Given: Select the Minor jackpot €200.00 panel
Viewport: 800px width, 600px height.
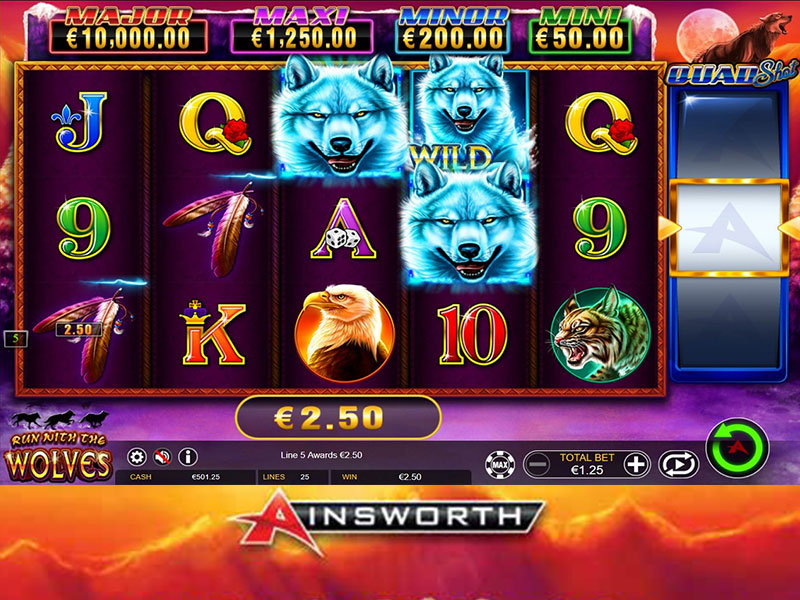Looking at the screenshot, I should (452, 31).
